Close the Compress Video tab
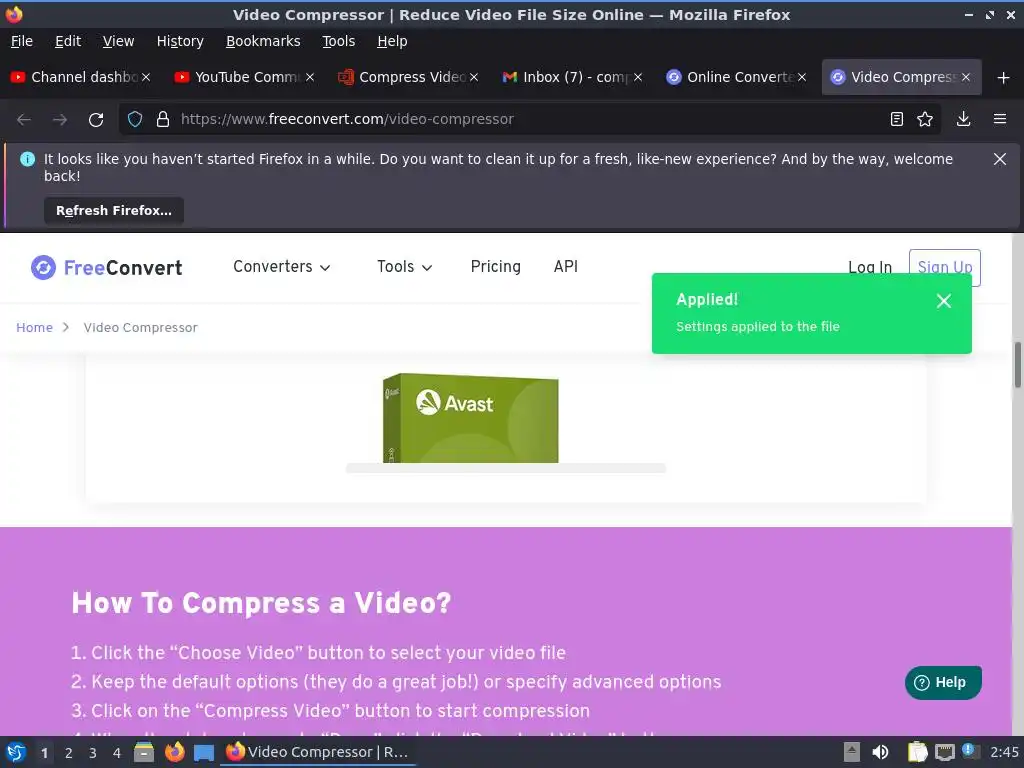The width and height of the screenshot is (1024, 768). [474, 77]
